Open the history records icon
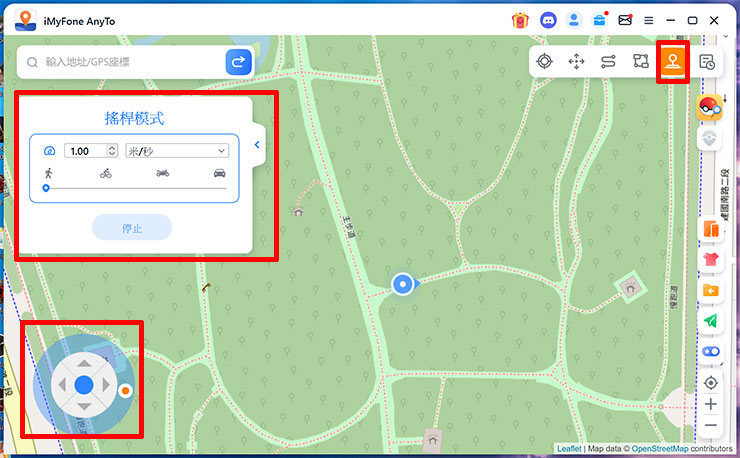 [x=706, y=61]
